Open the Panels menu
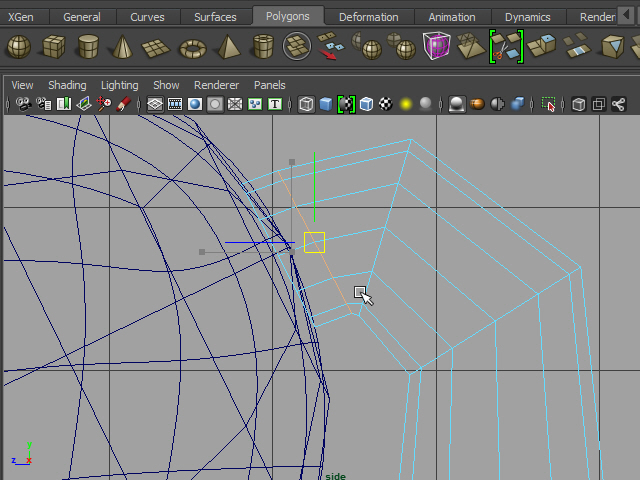The width and height of the screenshot is (640, 480). (270, 85)
